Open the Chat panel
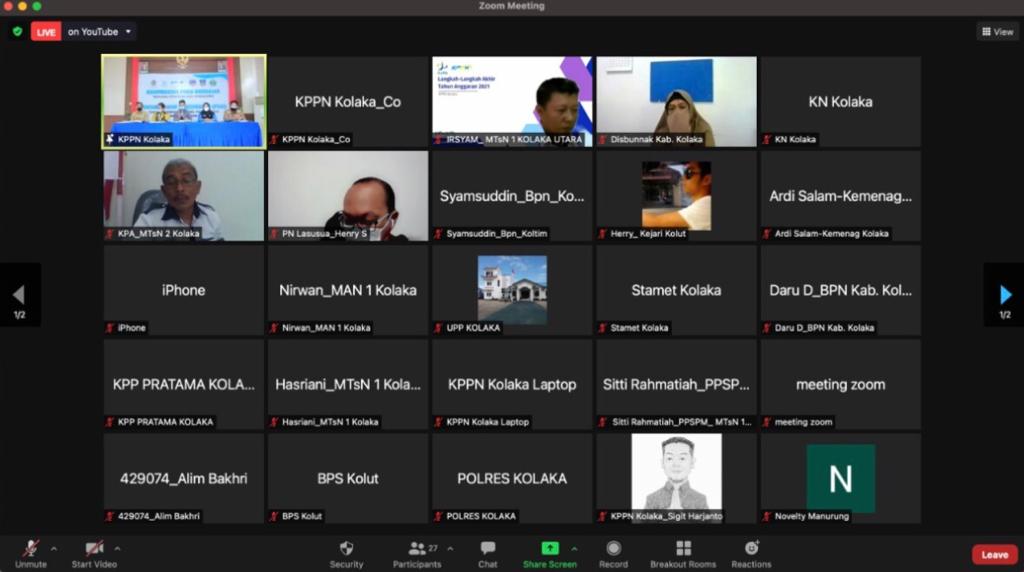The image size is (1024, 572). coord(488,549)
